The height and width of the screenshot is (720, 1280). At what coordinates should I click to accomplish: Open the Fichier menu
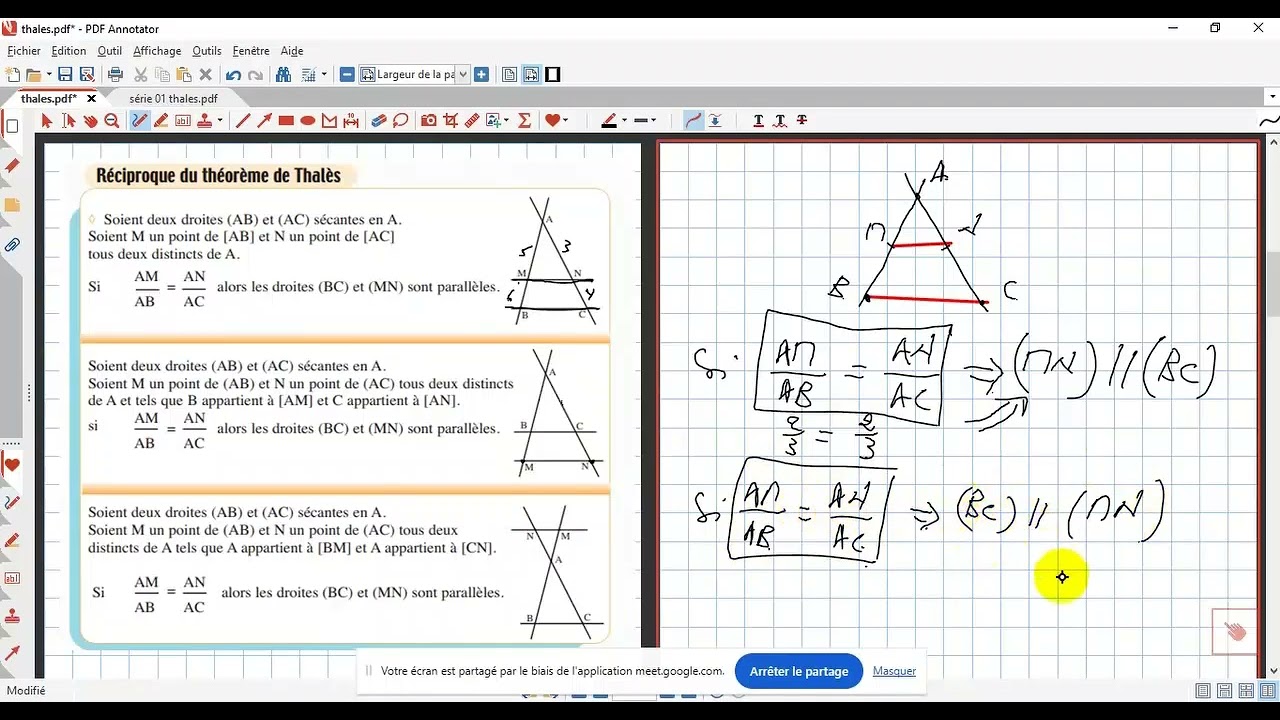(x=24, y=51)
